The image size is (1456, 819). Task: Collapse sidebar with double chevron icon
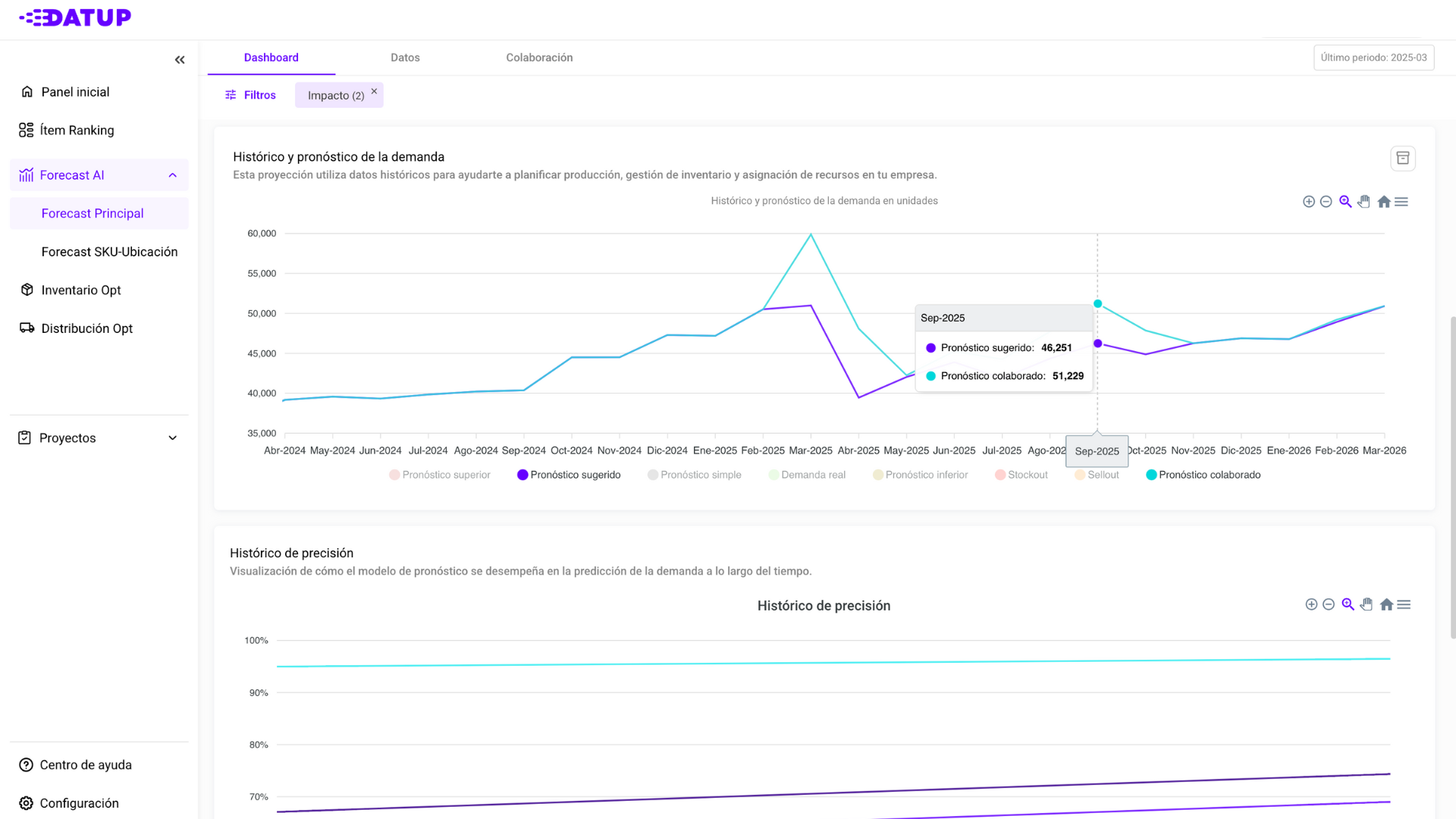[180, 60]
